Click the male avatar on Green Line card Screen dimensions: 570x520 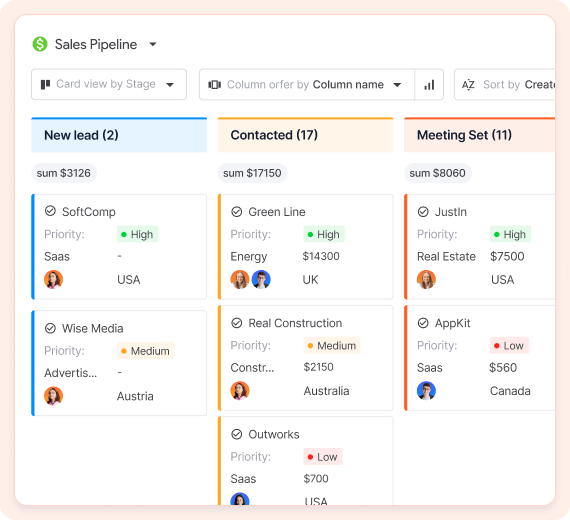[261, 279]
